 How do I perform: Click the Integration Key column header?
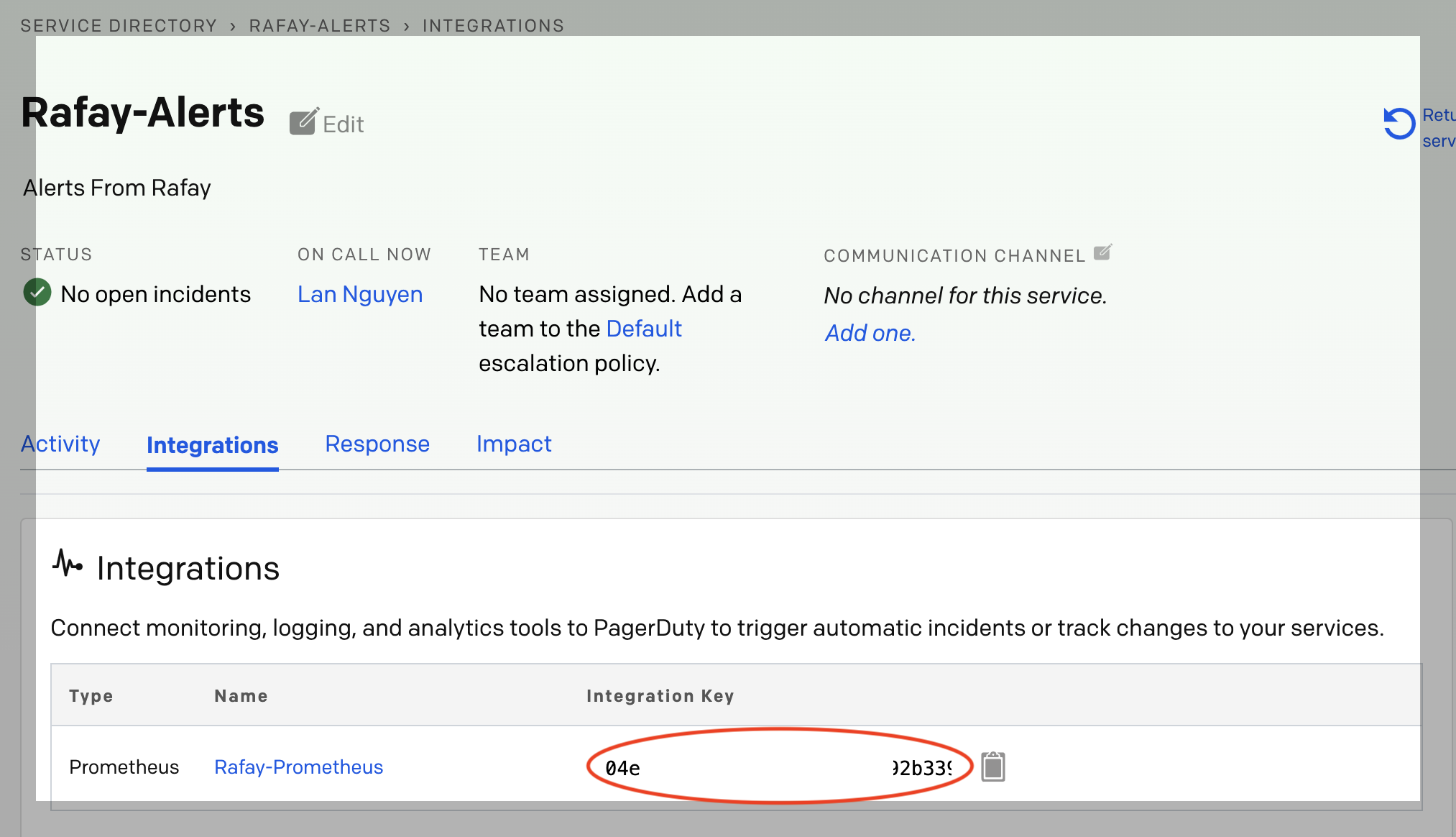pyautogui.click(x=660, y=696)
